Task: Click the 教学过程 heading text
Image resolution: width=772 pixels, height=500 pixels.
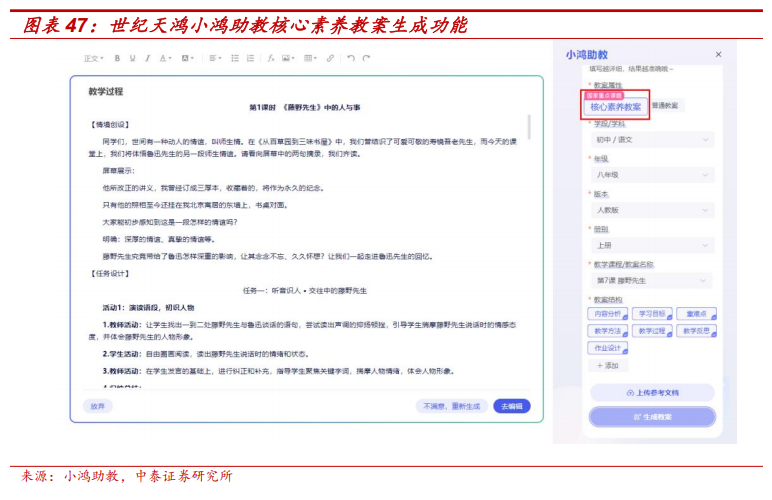Action: click(x=106, y=92)
